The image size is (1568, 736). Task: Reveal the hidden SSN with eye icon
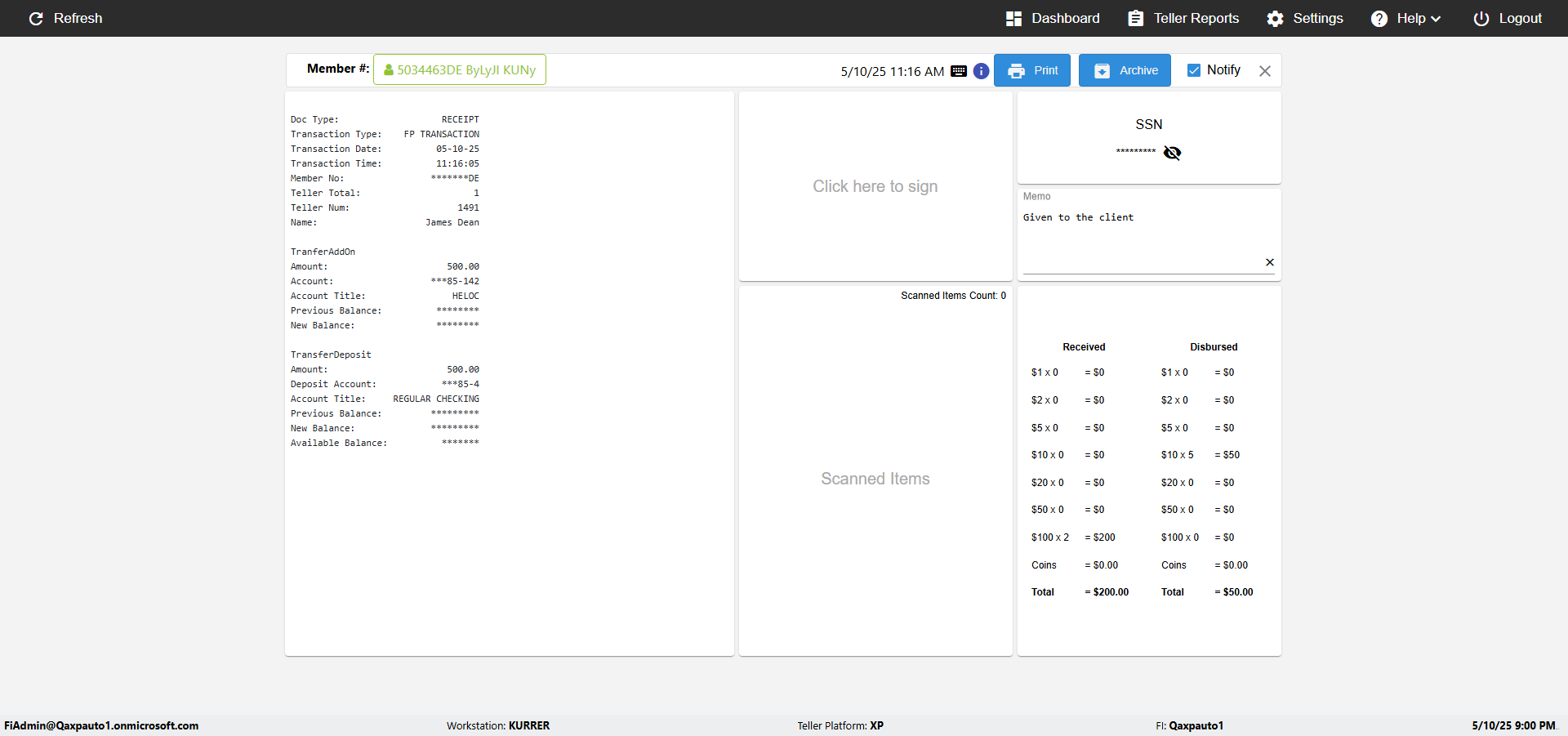(1172, 153)
